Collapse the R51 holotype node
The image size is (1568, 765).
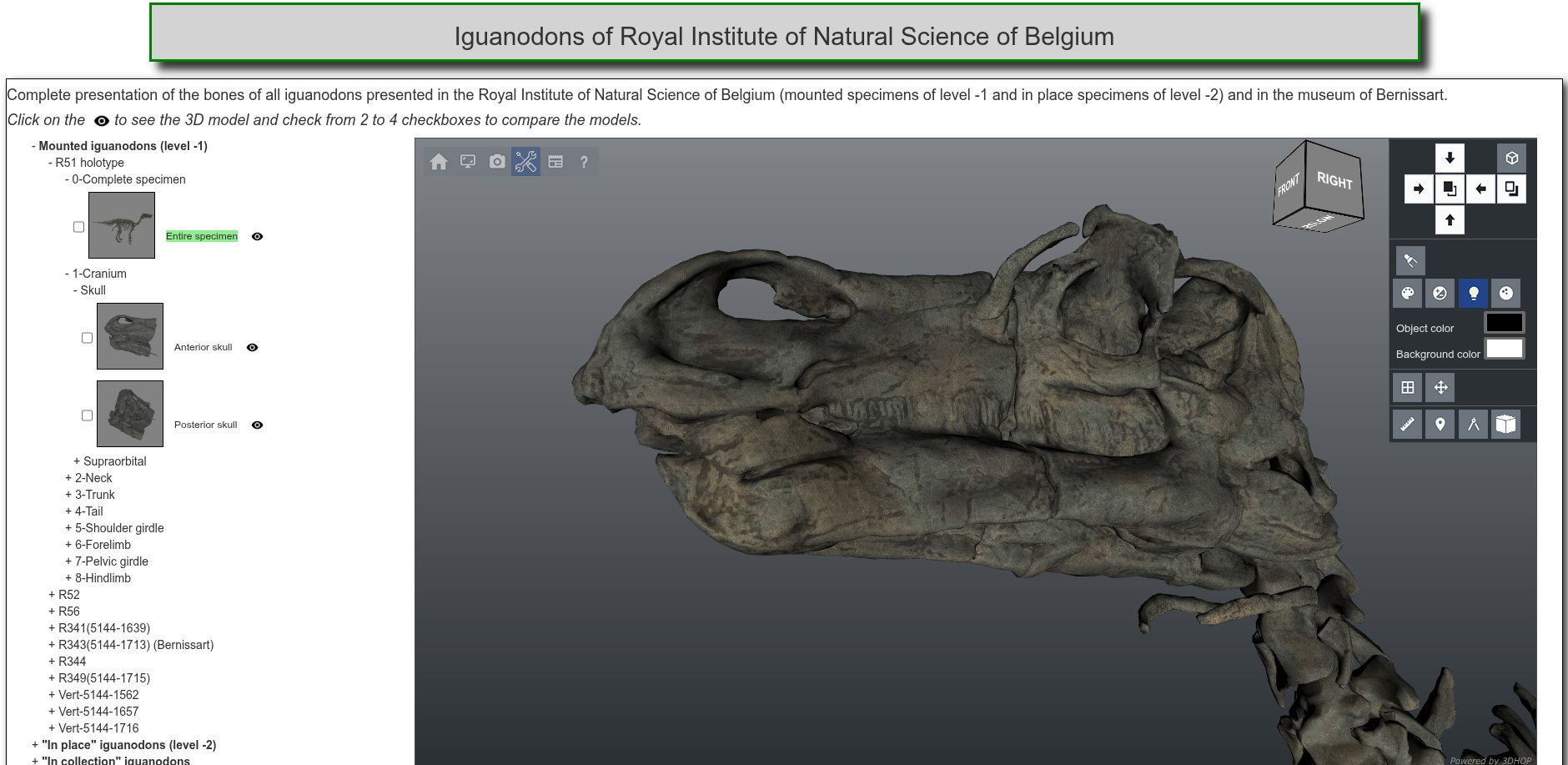pyautogui.click(x=86, y=163)
